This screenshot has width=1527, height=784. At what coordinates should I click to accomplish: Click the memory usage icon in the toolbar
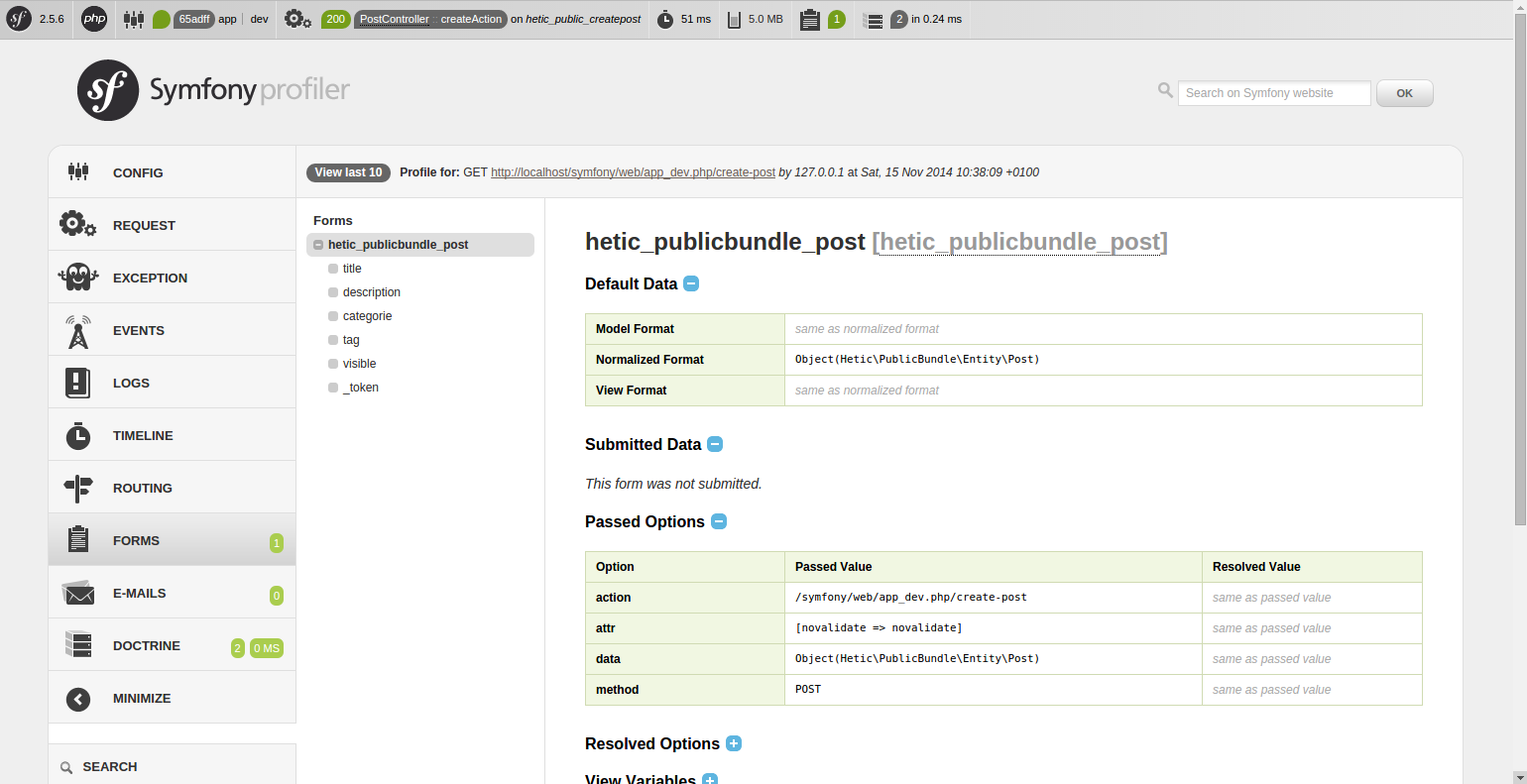(734, 19)
